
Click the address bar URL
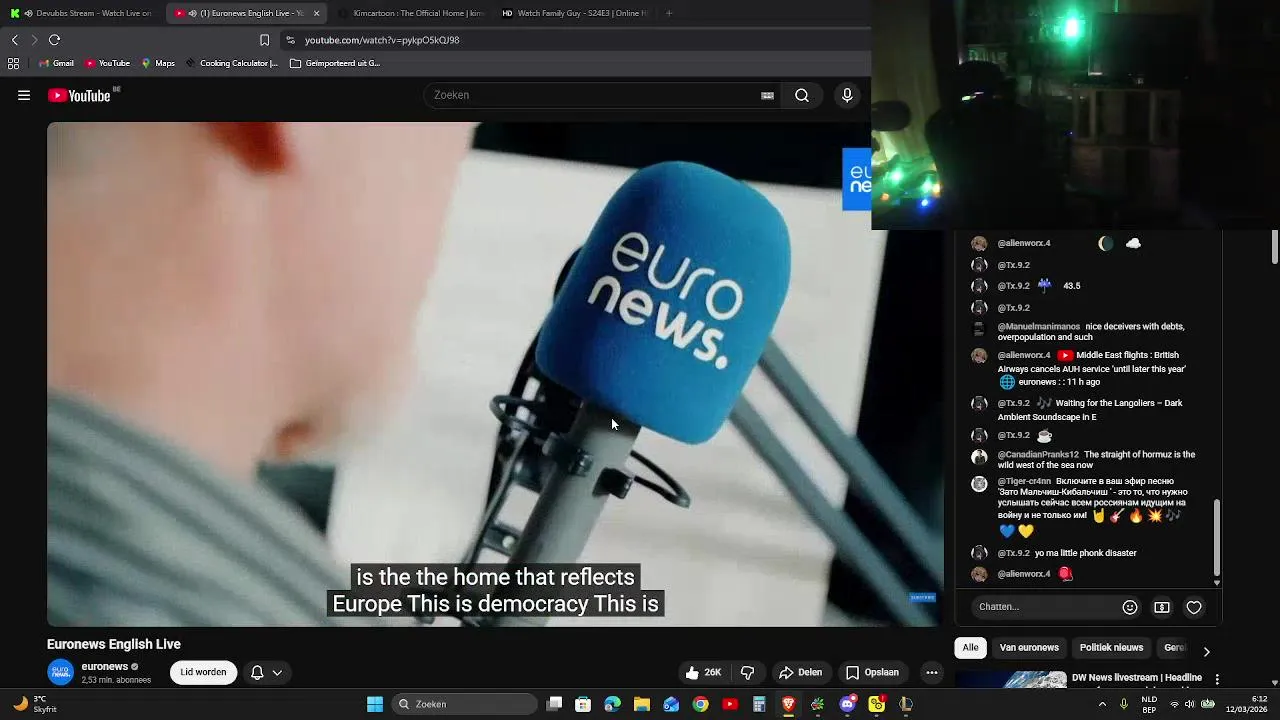coord(381,40)
